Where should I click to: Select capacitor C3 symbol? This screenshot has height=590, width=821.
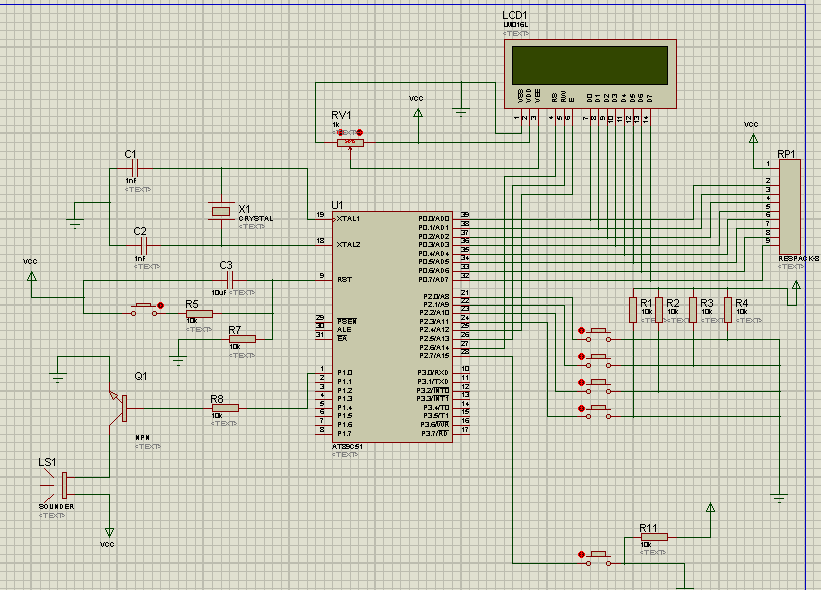pos(230,280)
